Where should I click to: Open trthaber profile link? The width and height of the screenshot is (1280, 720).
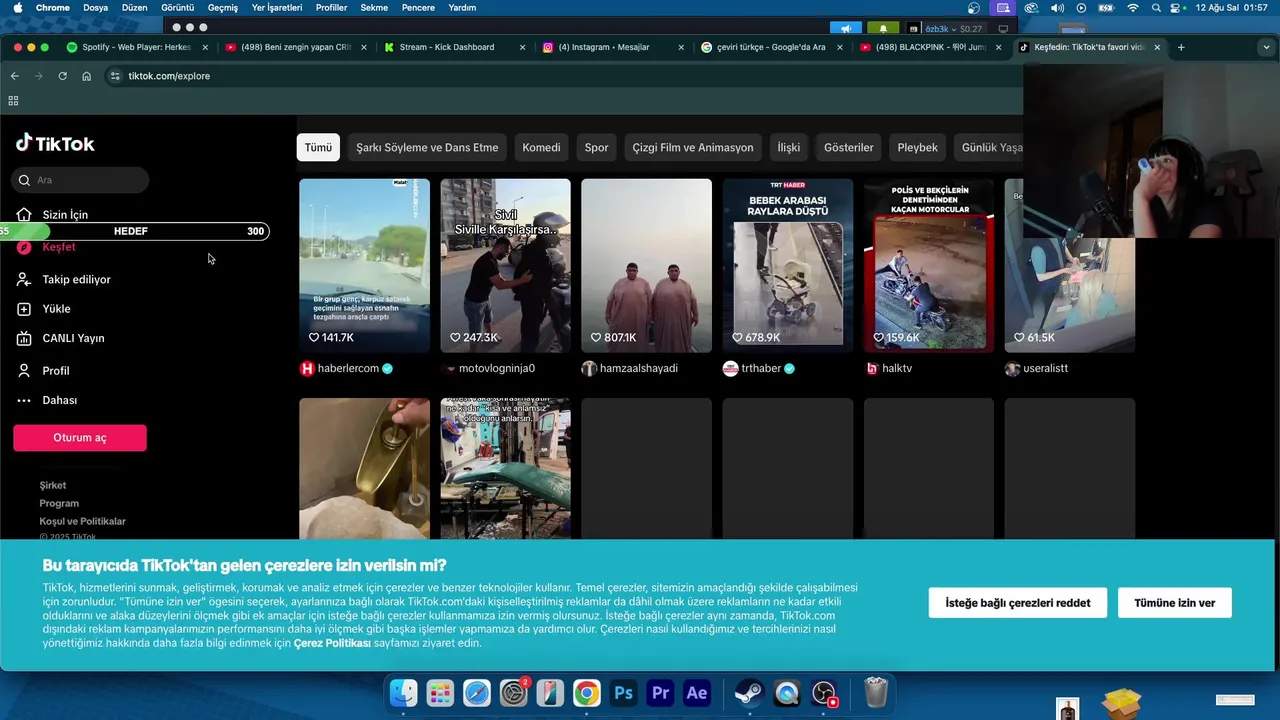click(761, 369)
